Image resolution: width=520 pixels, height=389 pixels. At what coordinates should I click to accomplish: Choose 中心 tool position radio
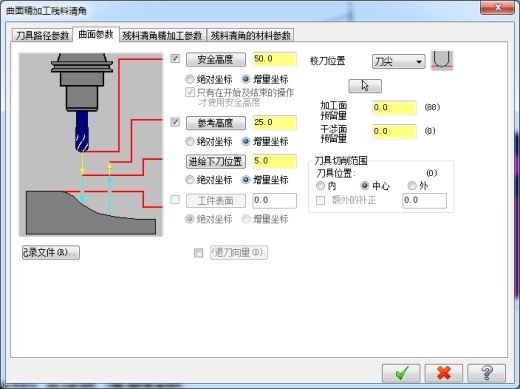[x=365, y=186]
